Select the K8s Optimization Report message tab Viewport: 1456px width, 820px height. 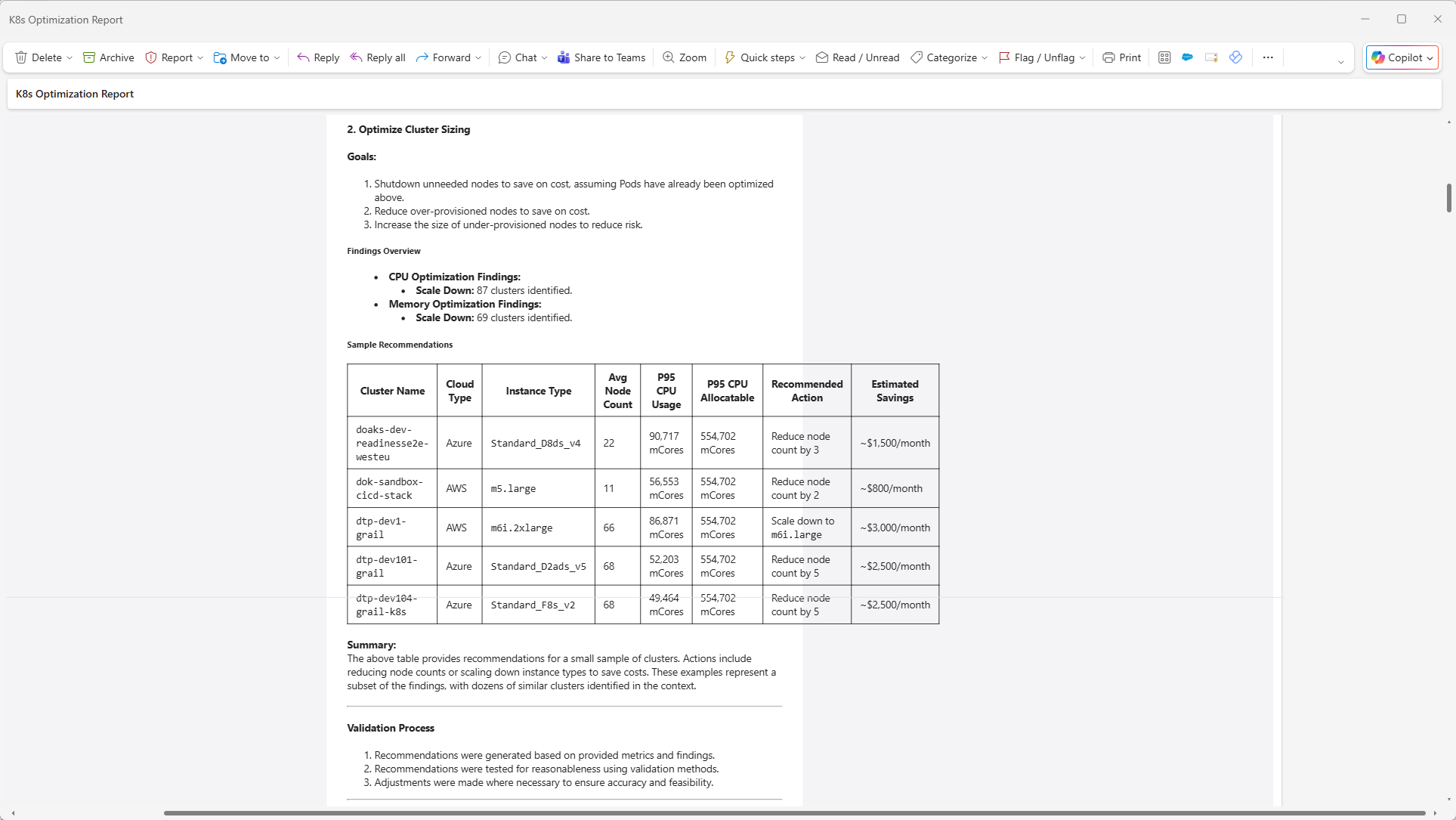(74, 94)
